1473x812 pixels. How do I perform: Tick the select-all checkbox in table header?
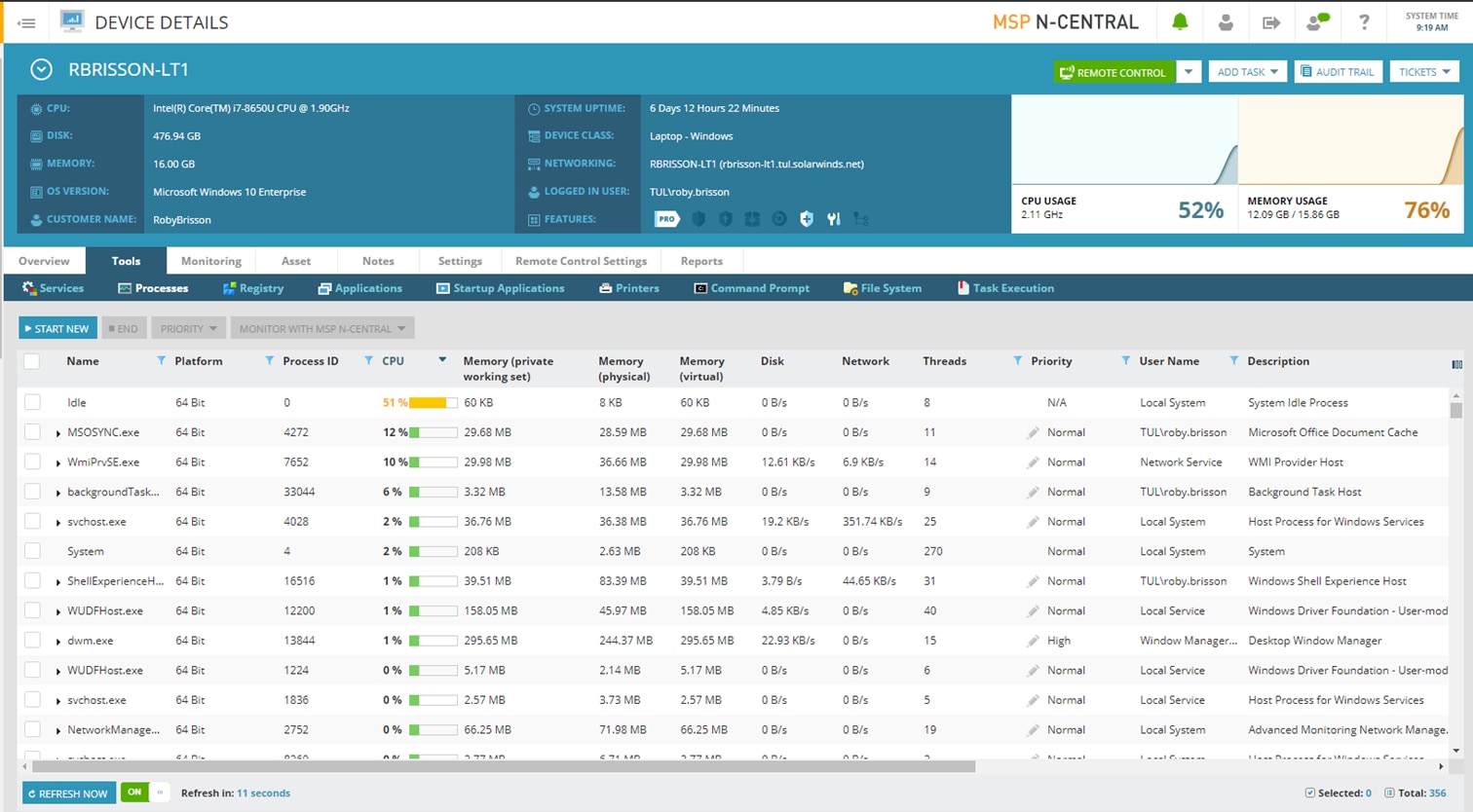[32, 361]
